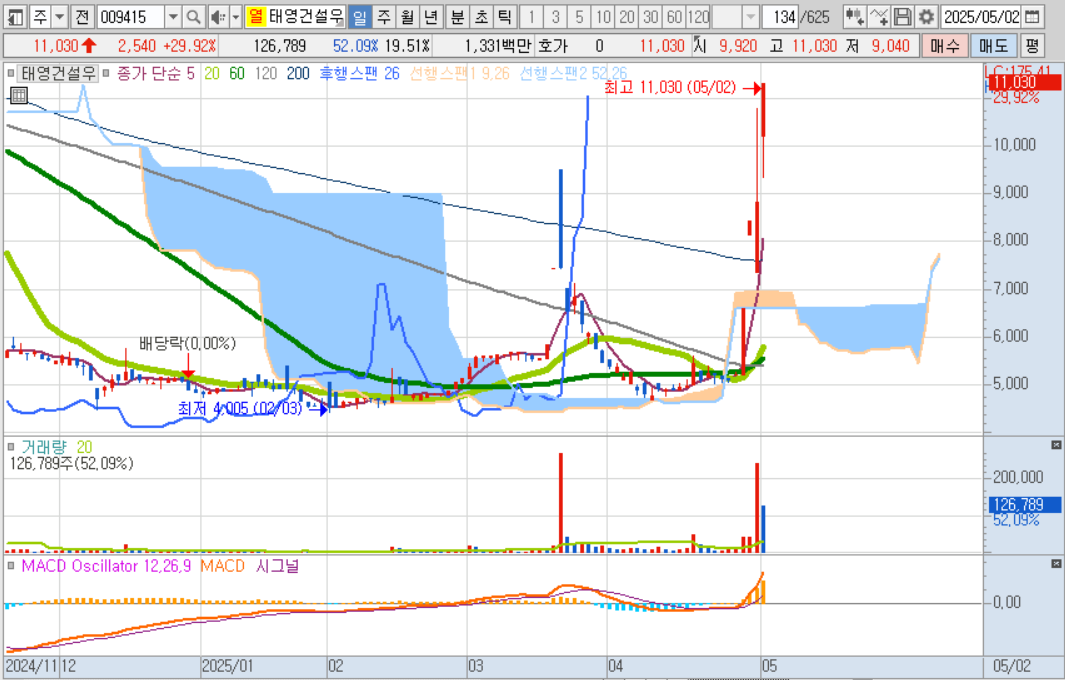Click the 평 button
The height and width of the screenshot is (680, 1065).
pyautogui.click(x=1032, y=46)
